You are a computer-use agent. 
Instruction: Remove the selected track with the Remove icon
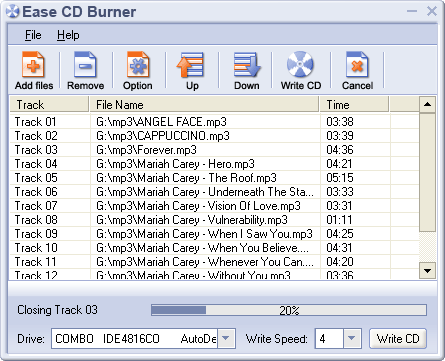tap(85, 65)
